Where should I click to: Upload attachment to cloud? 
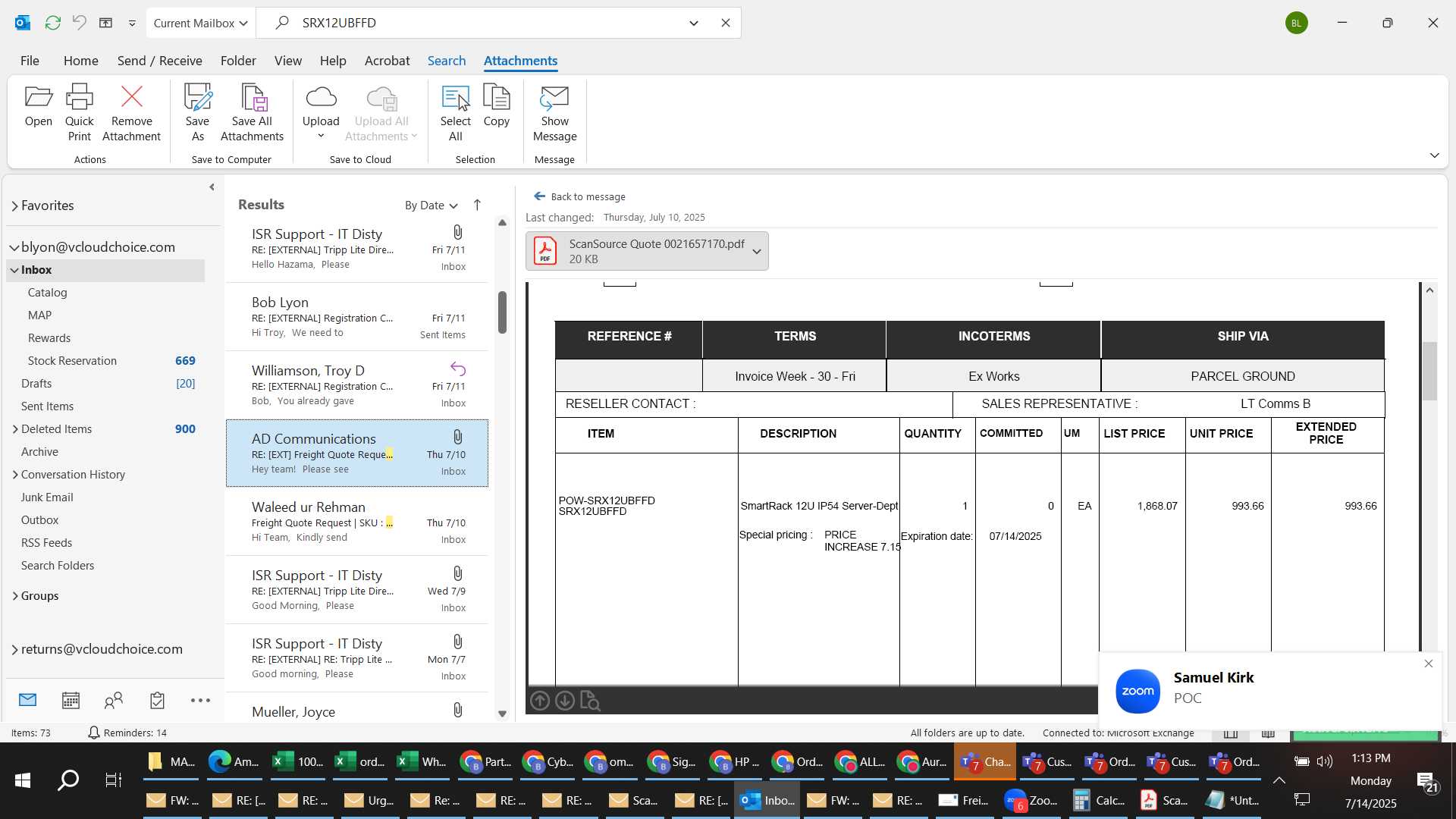click(x=321, y=112)
